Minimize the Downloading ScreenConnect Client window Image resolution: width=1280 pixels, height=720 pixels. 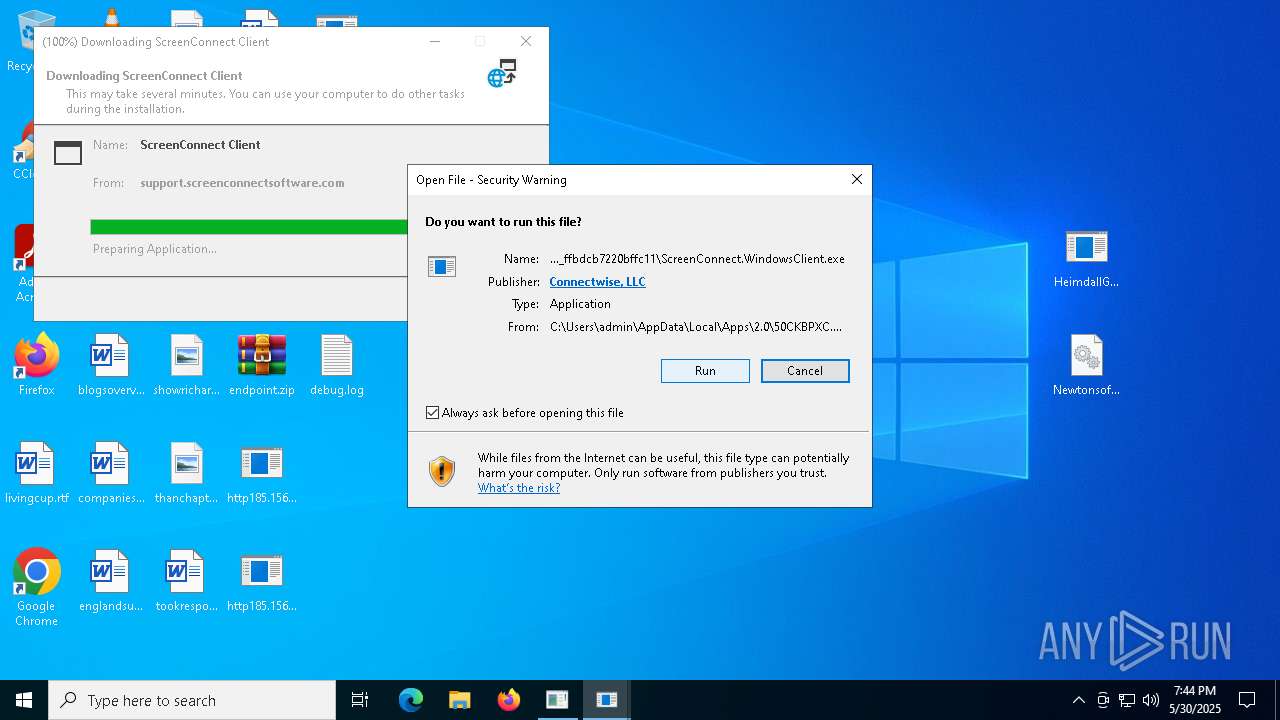point(435,41)
